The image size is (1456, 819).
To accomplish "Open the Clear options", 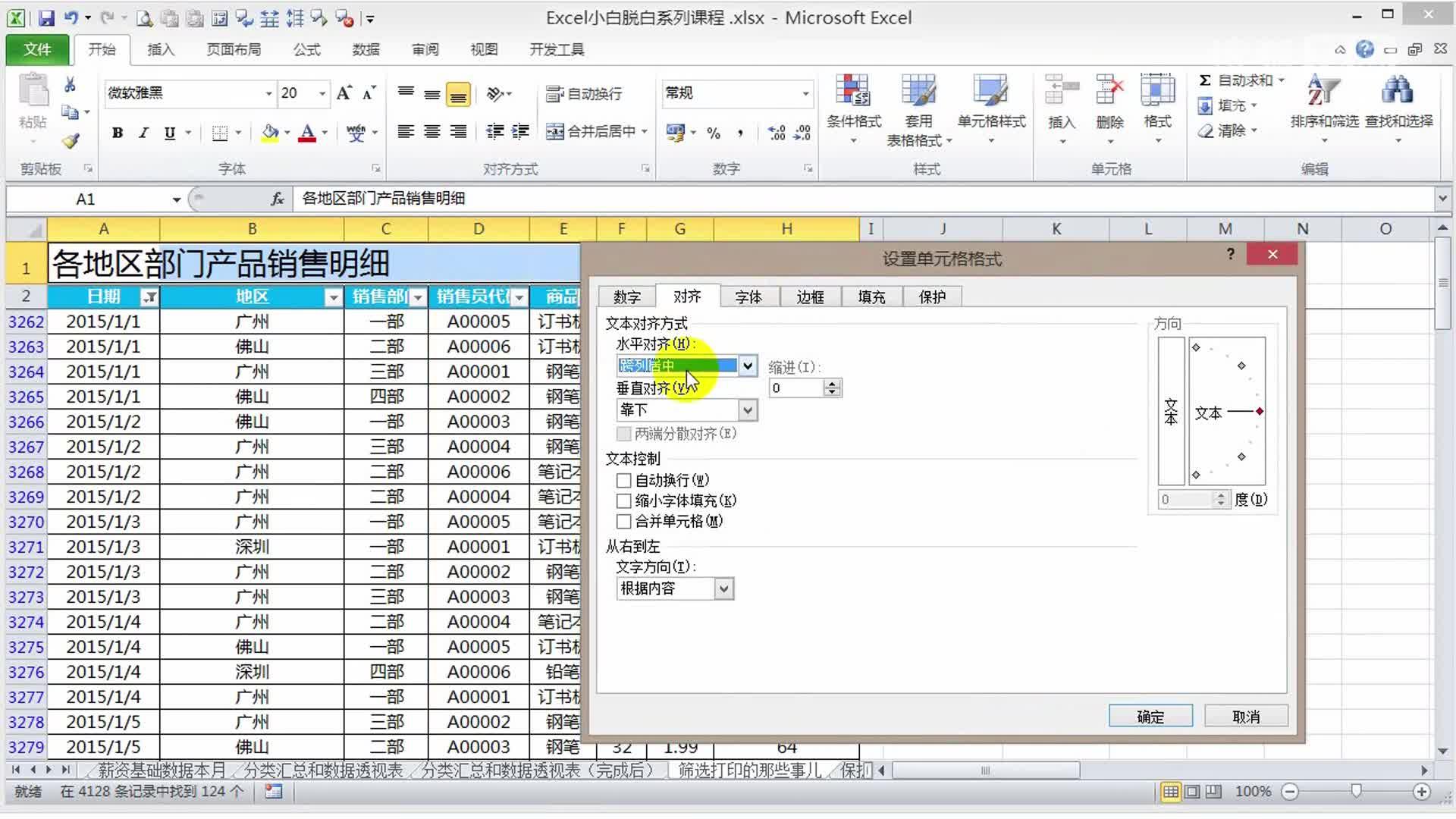I will [x=1230, y=130].
